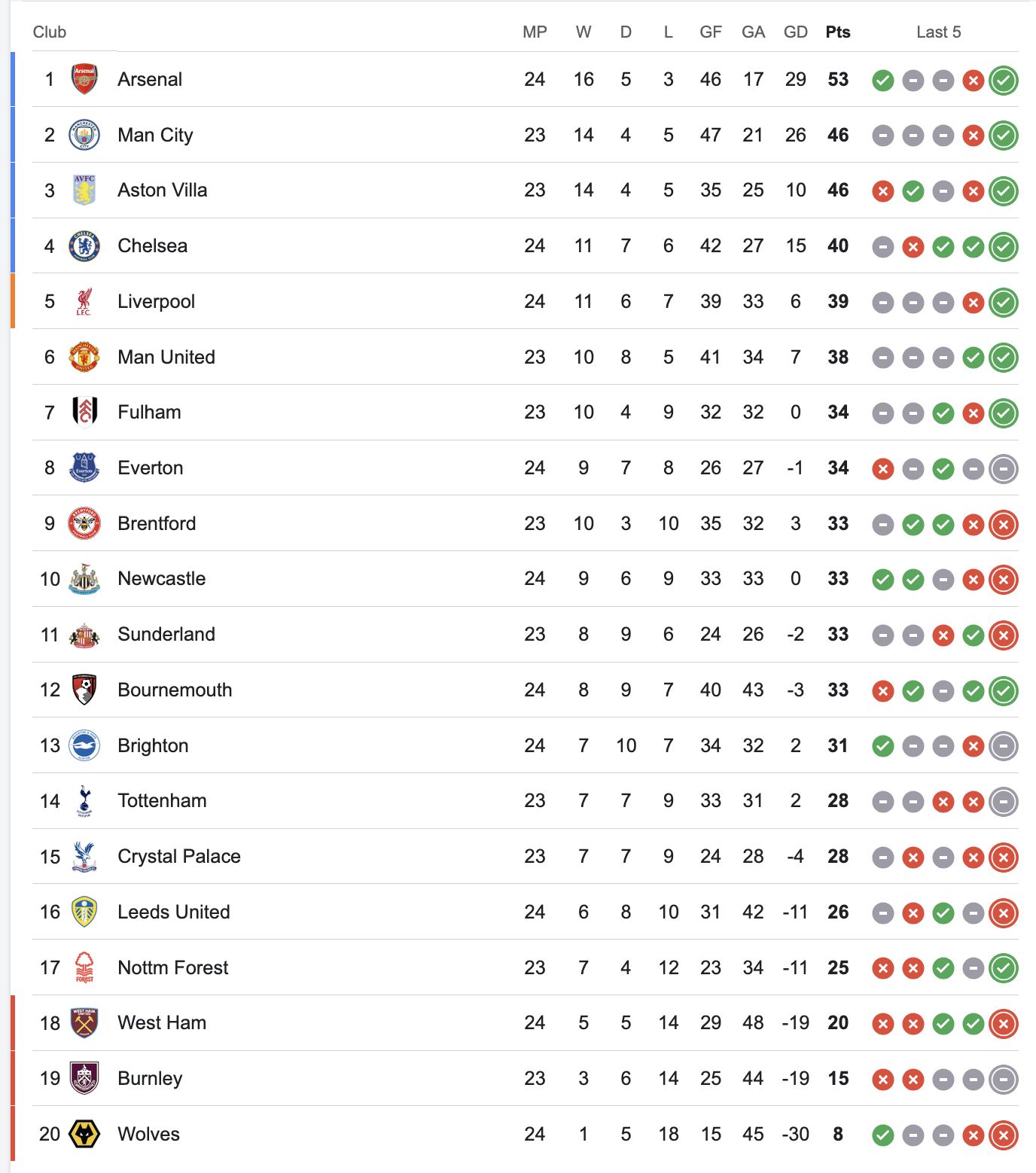The height and width of the screenshot is (1173, 1036).
Task: Click the Everton club crest
Action: coord(84,468)
